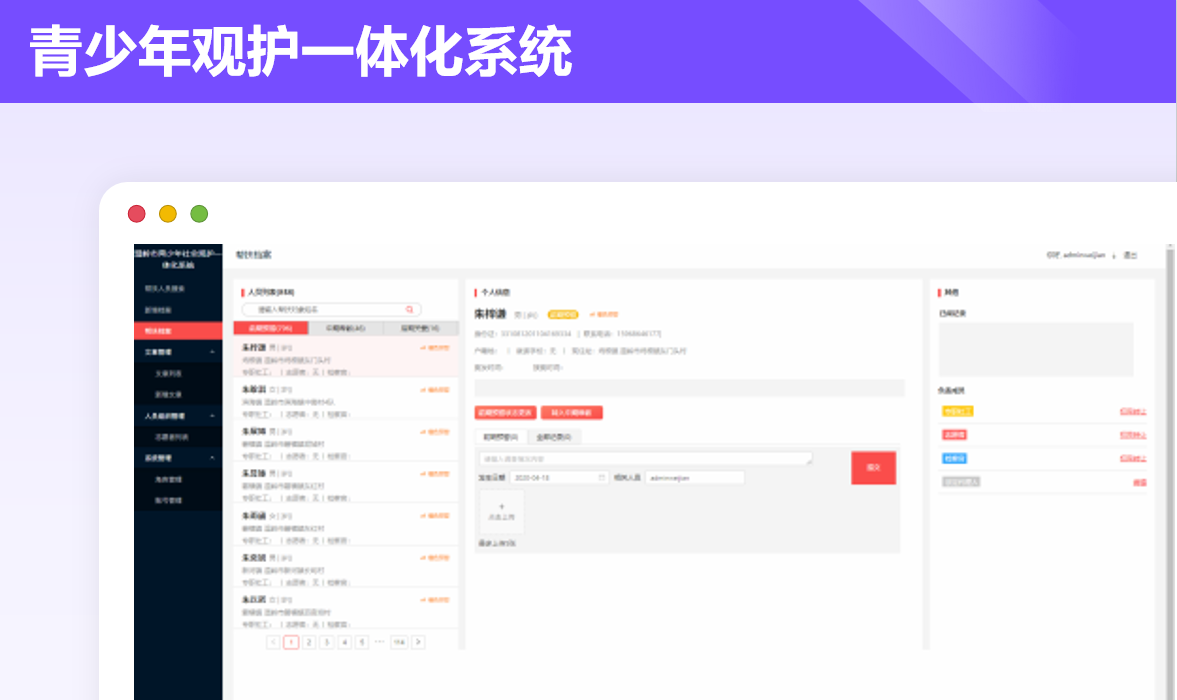Select page 3 in the pagination

[x=327, y=642]
